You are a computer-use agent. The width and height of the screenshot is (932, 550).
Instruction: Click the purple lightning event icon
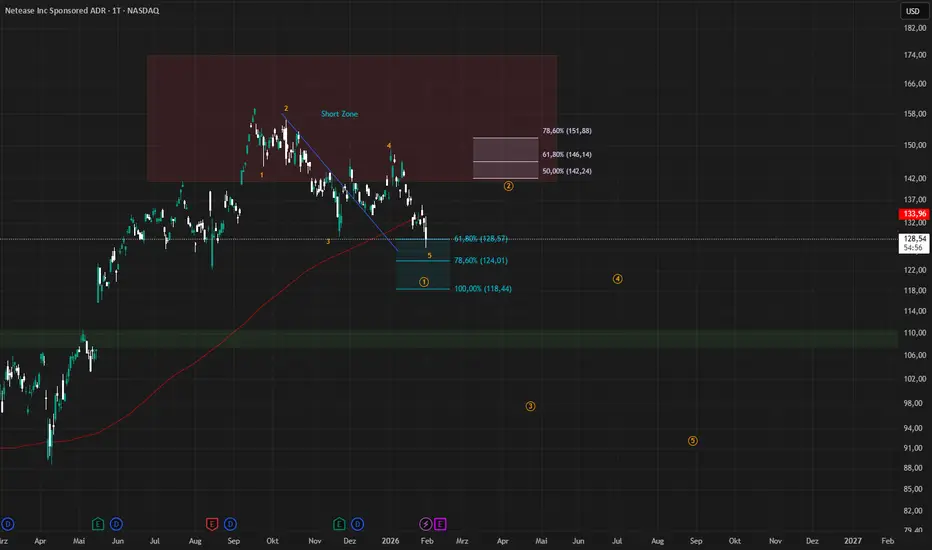425,523
